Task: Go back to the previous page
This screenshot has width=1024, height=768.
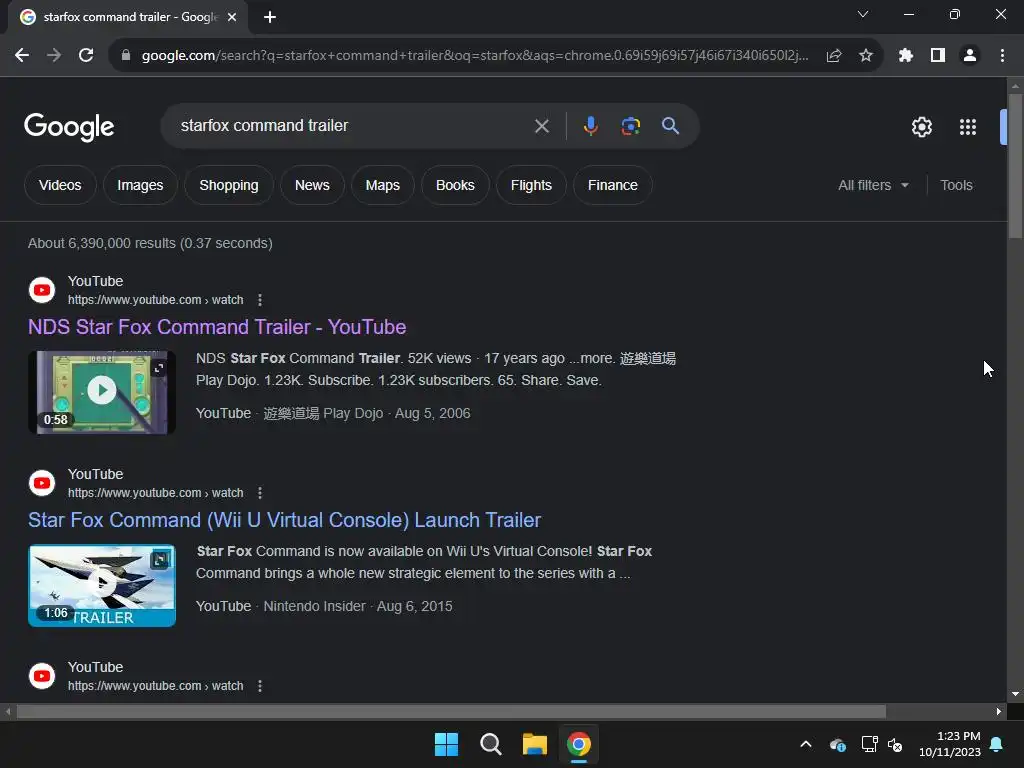Action: pyautogui.click(x=22, y=56)
